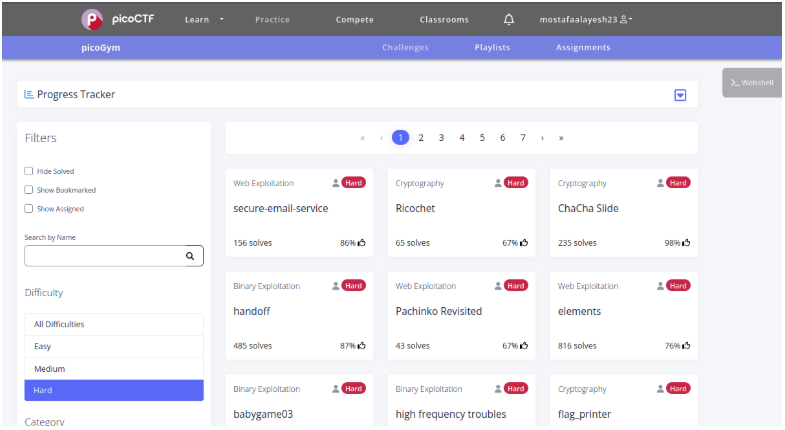Click the author icon on ChaCha Slide card
Viewport: 785px width, 430px height.
point(660,183)
